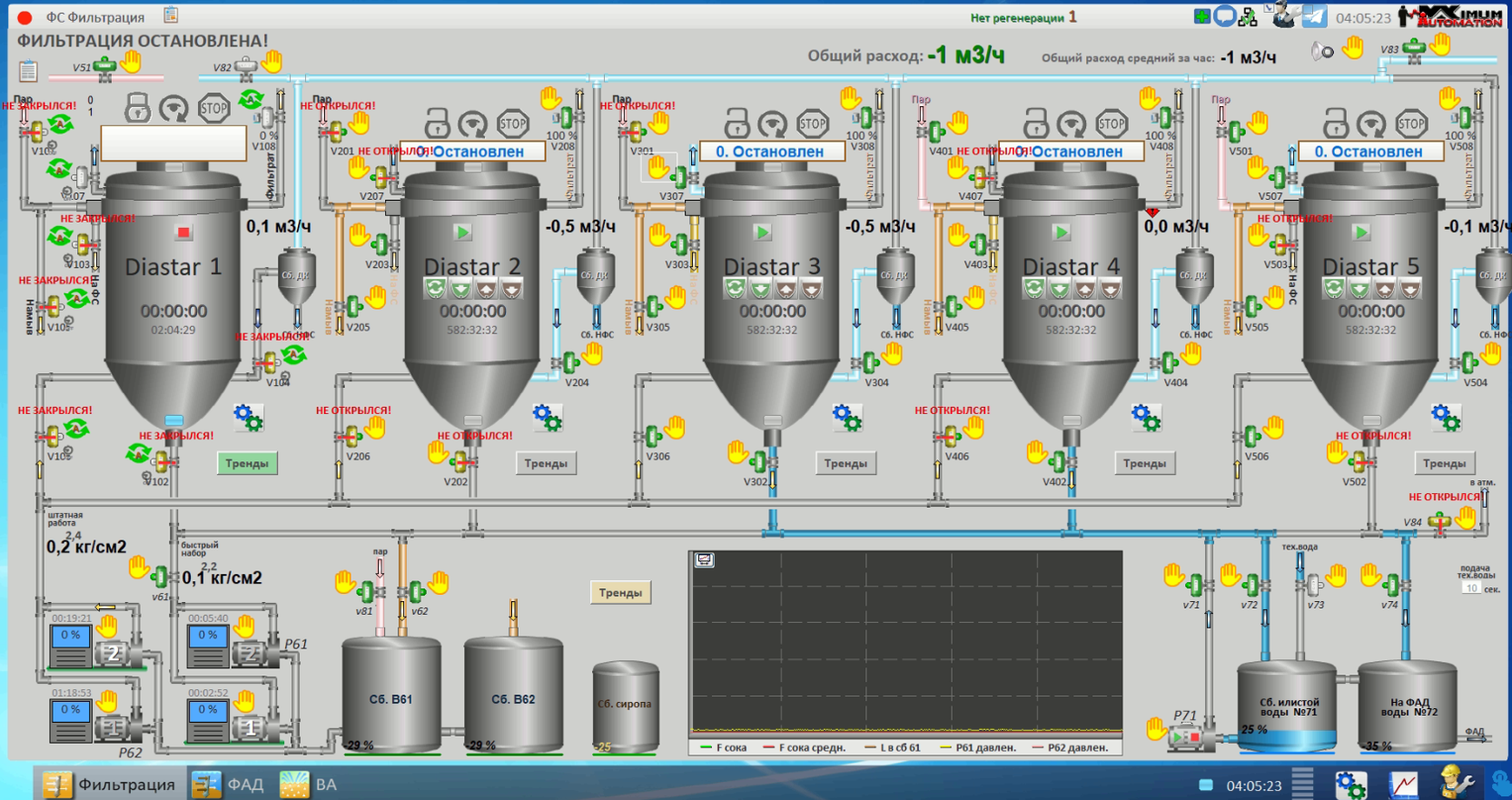This screenshot has height=800, width=1512.
Task: Click the STOP sign icon above Diastar 1
Action: click(213, 109)
